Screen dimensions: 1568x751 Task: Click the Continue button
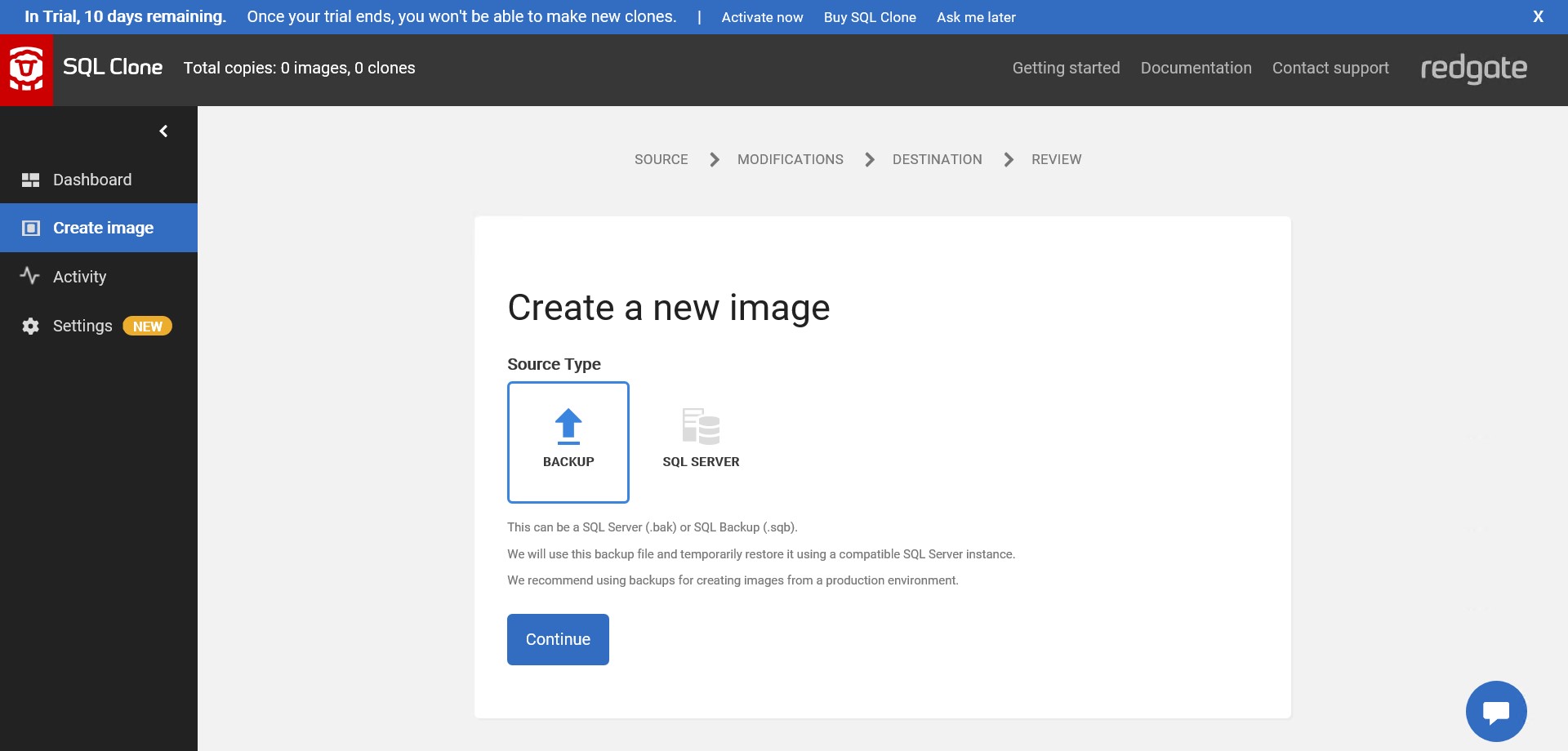pyautogui.click(x=558, y=639)
